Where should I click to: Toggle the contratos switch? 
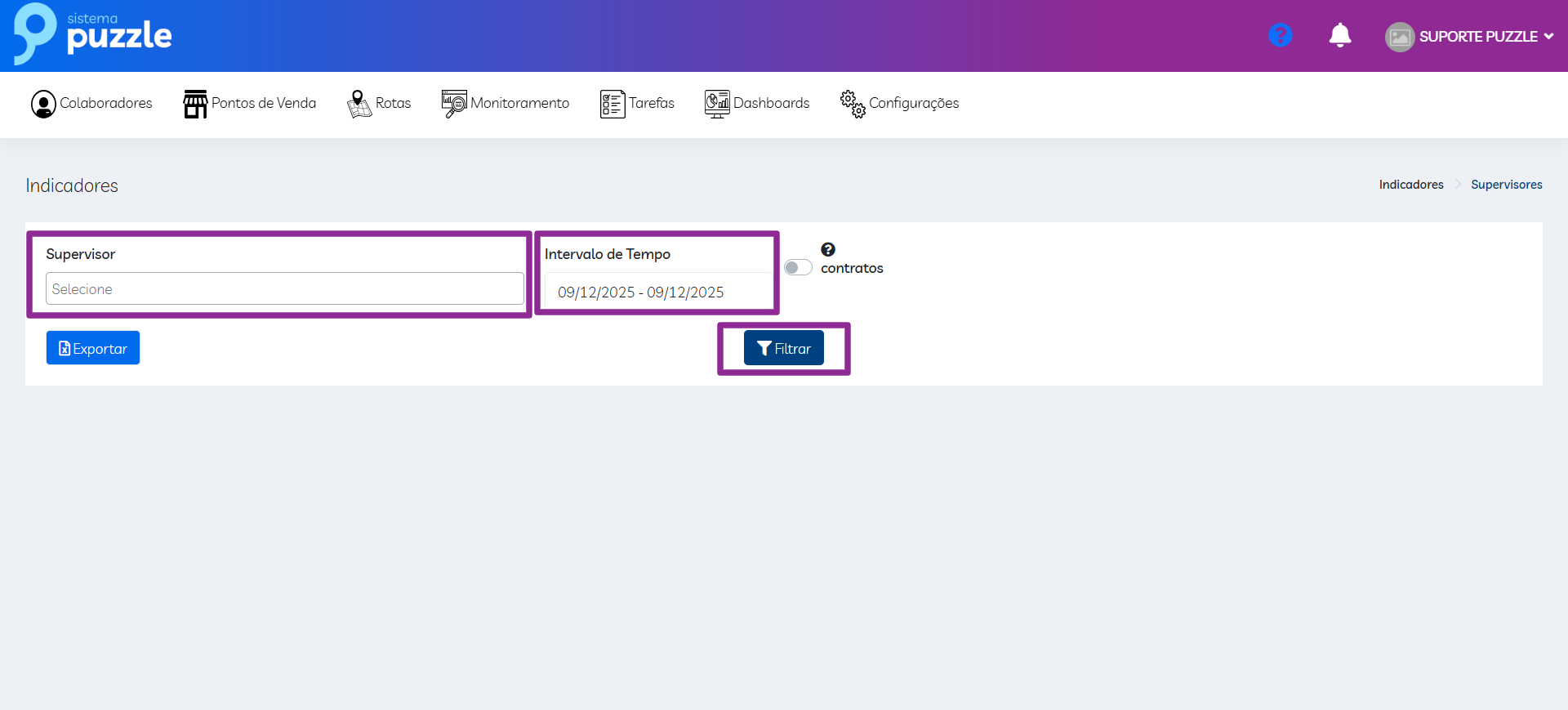(x=798, y=268)
